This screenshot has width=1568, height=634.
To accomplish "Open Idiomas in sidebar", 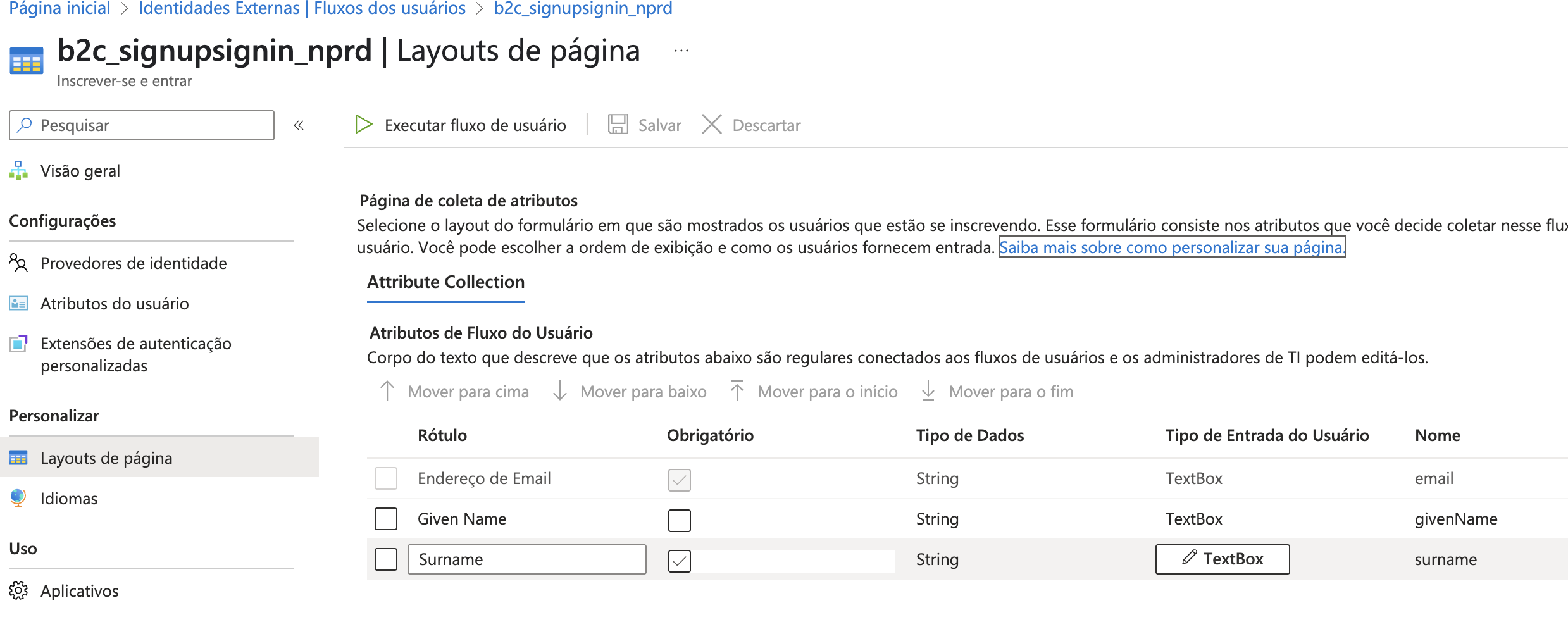I will coord(69,499).
